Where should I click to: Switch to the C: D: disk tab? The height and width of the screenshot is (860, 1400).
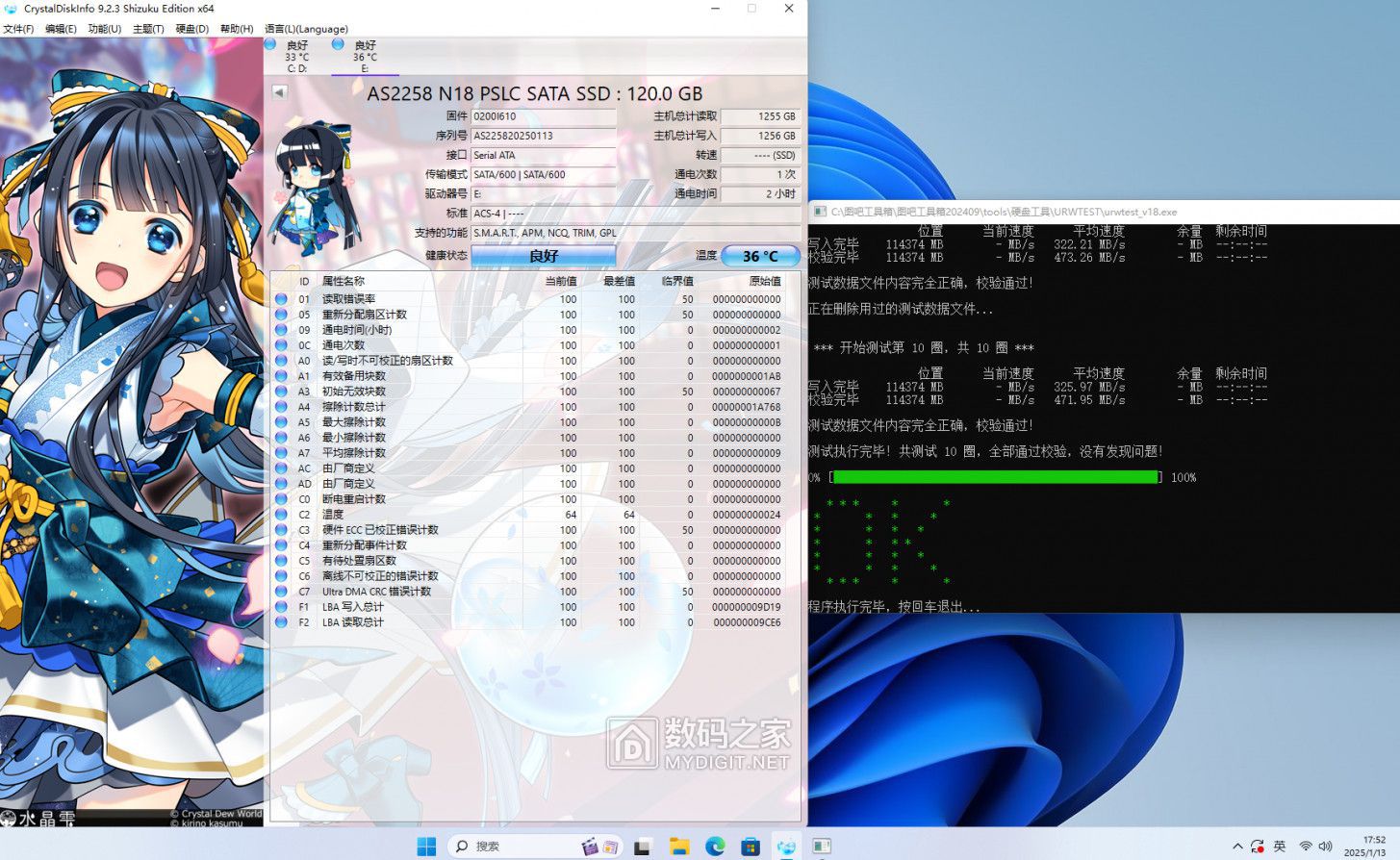point(295,56)
